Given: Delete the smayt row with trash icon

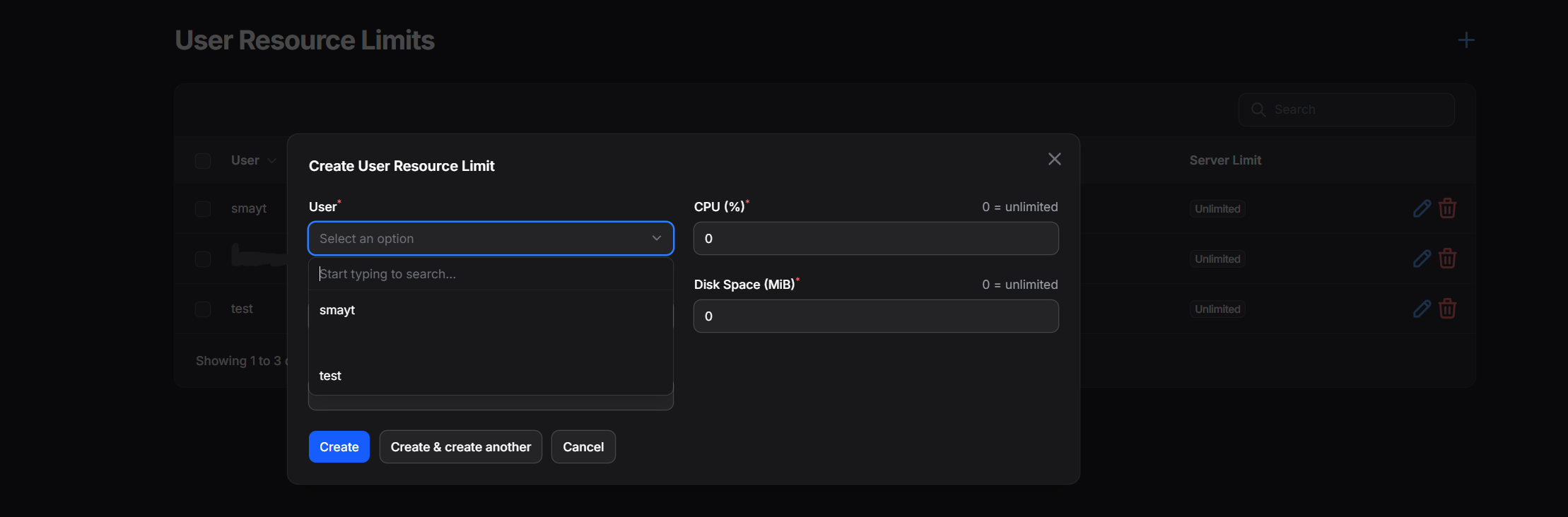Looking at the screenshot, I should point(1447,208).
